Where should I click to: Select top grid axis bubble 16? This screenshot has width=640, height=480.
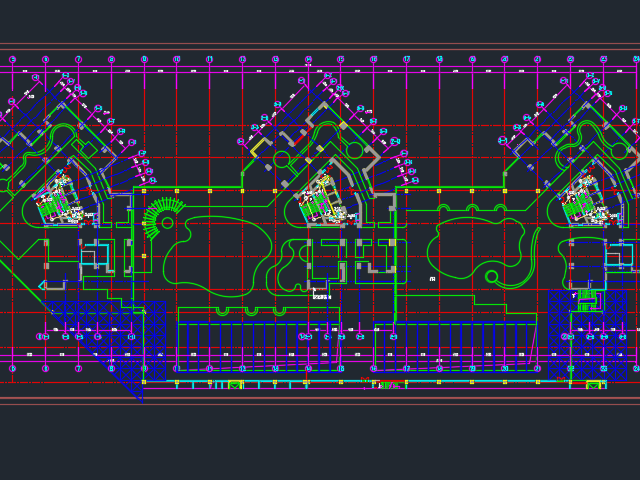click(373, 60)
